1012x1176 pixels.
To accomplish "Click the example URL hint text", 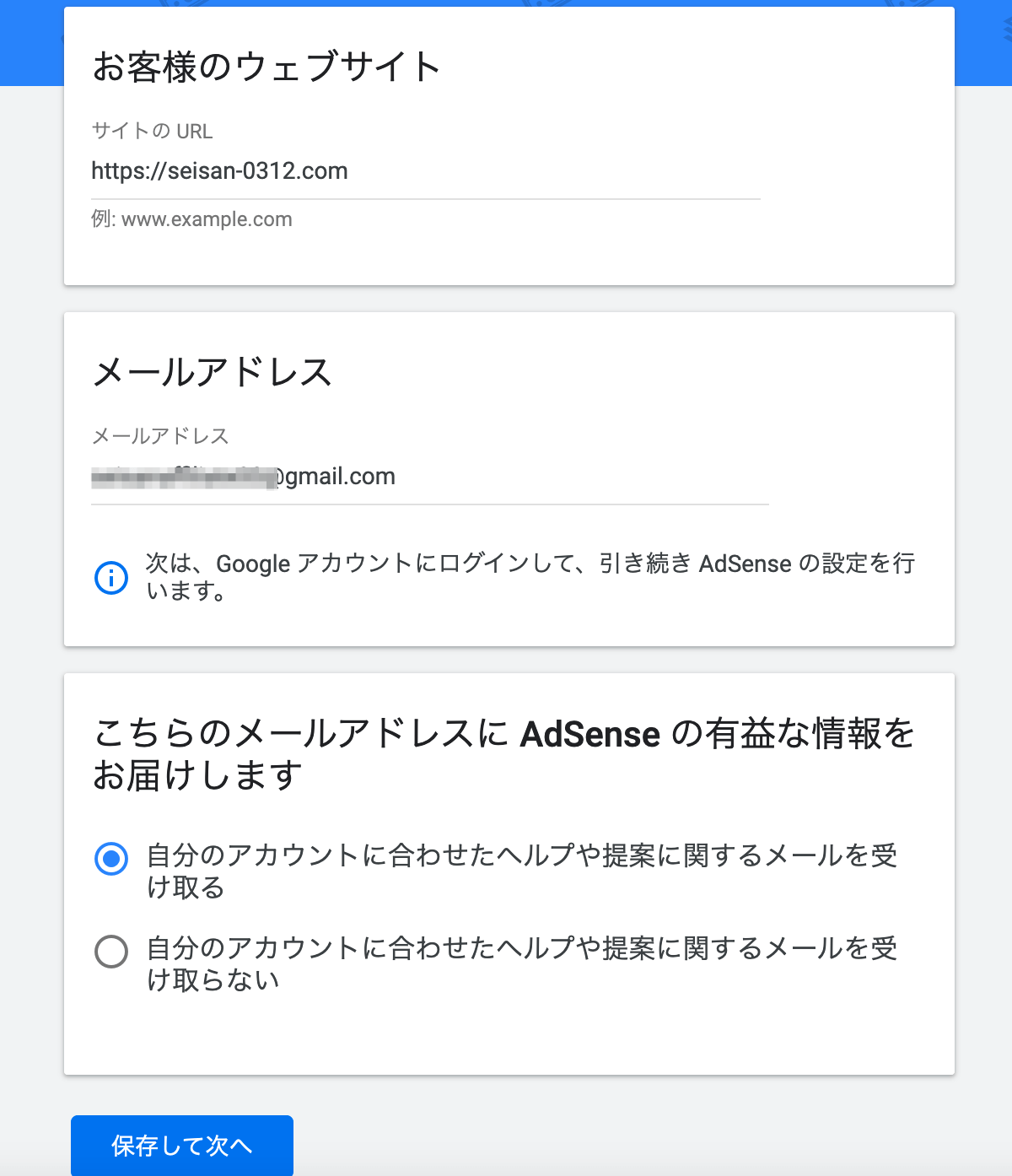I will click(x=191, y=219).
